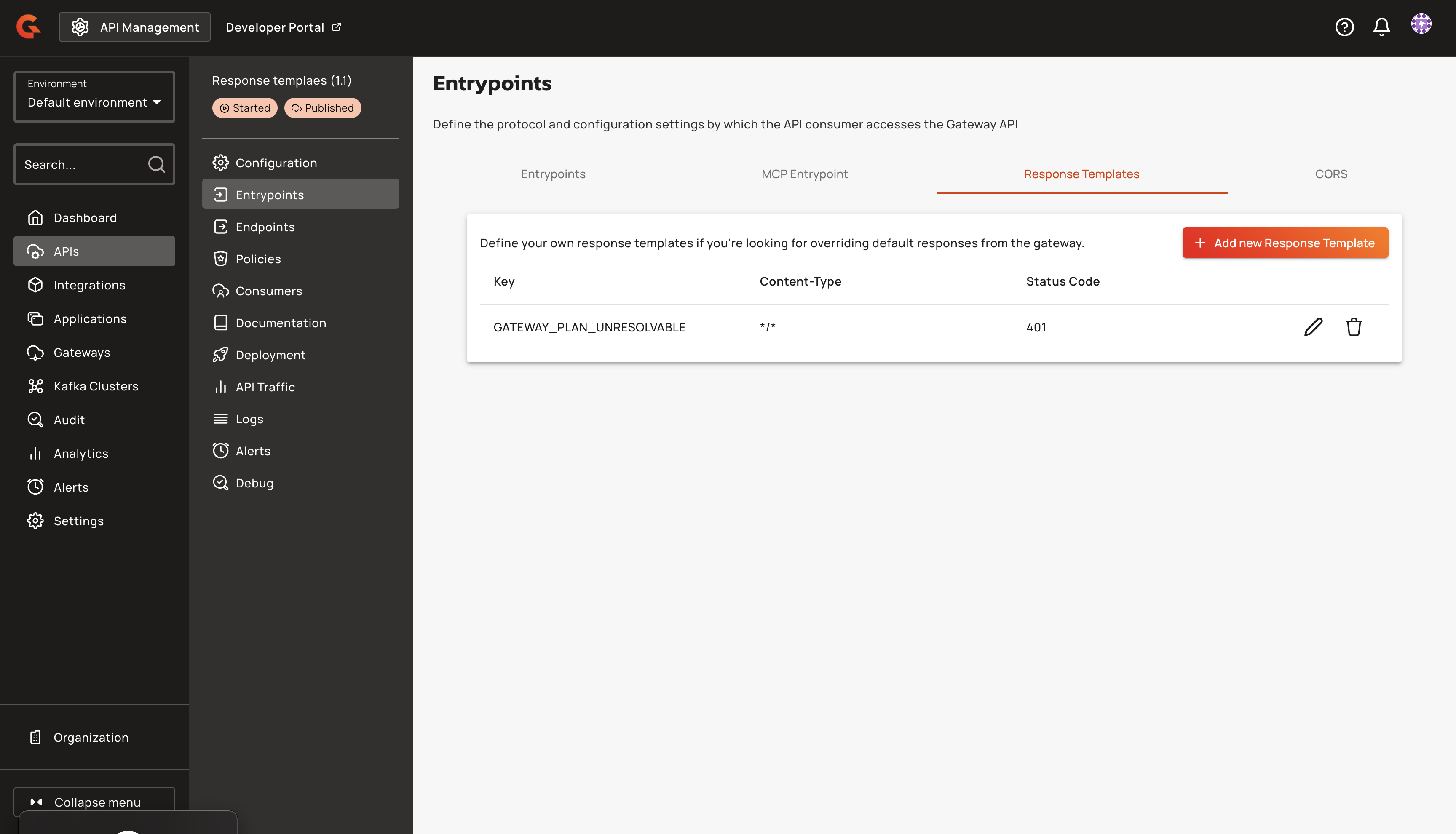Open the Policies shield menu item

(258, 259)
